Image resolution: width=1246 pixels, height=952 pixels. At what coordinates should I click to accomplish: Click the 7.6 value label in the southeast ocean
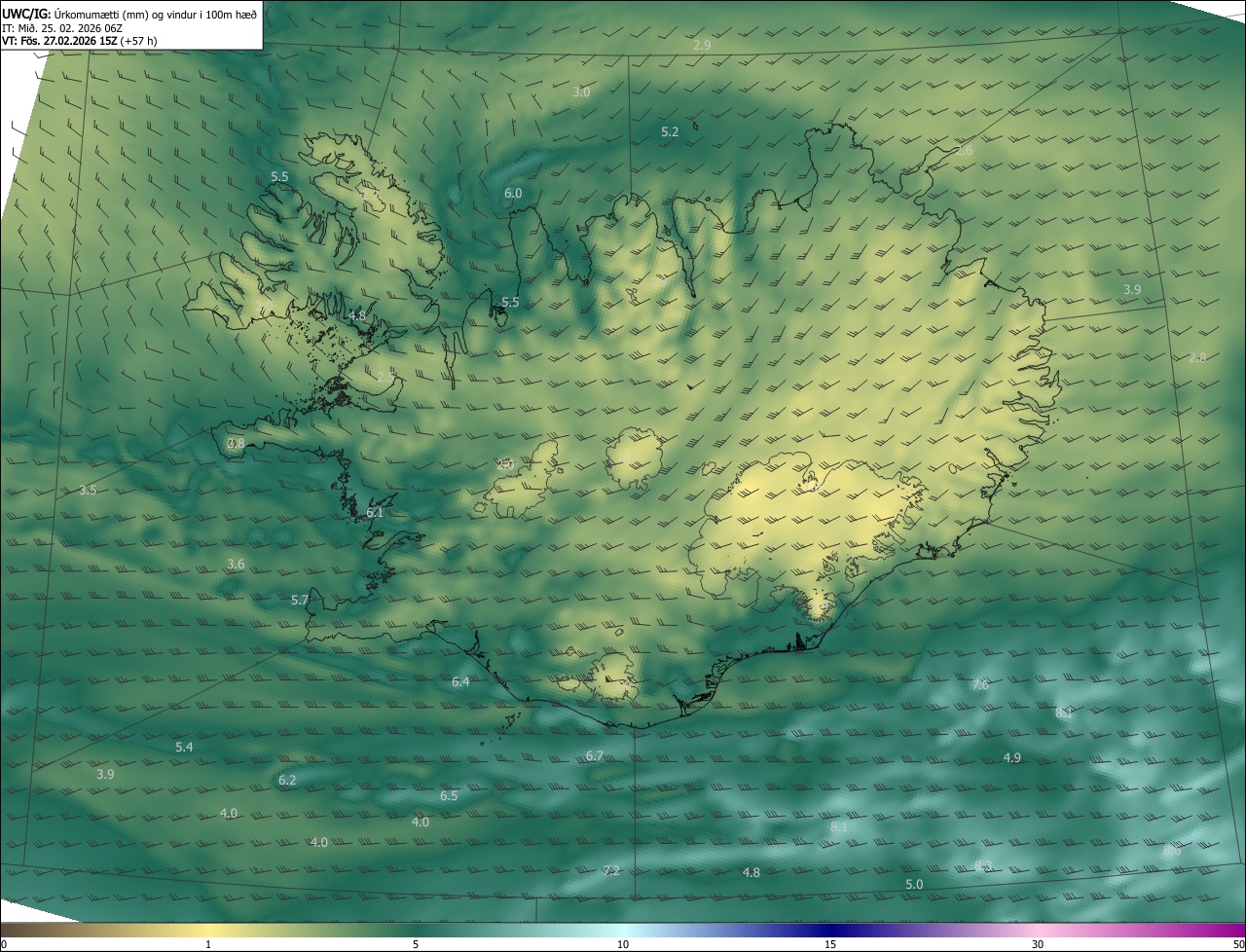tap(980, 685)
